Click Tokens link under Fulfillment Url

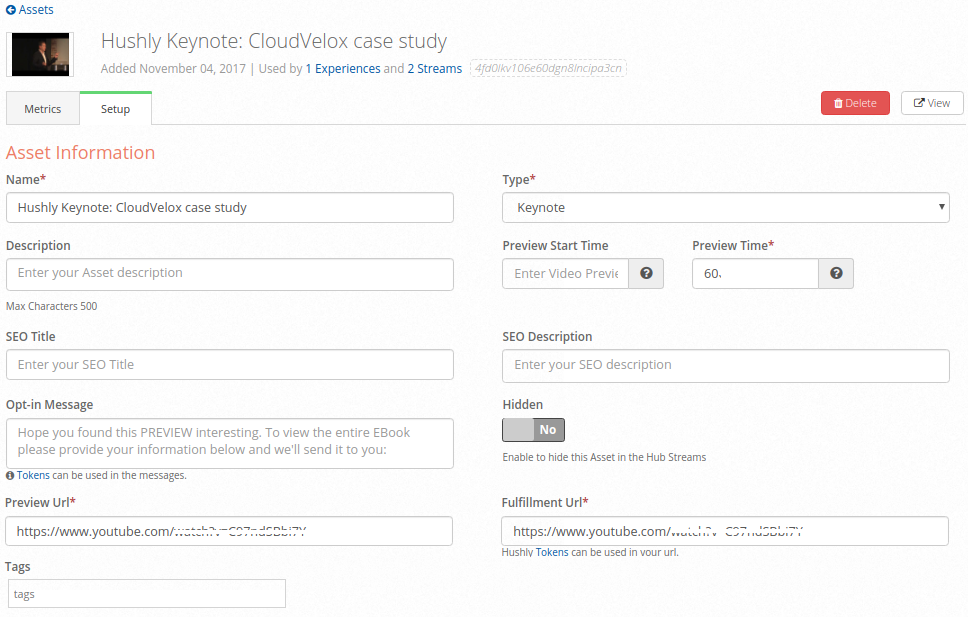coord(552,552)
